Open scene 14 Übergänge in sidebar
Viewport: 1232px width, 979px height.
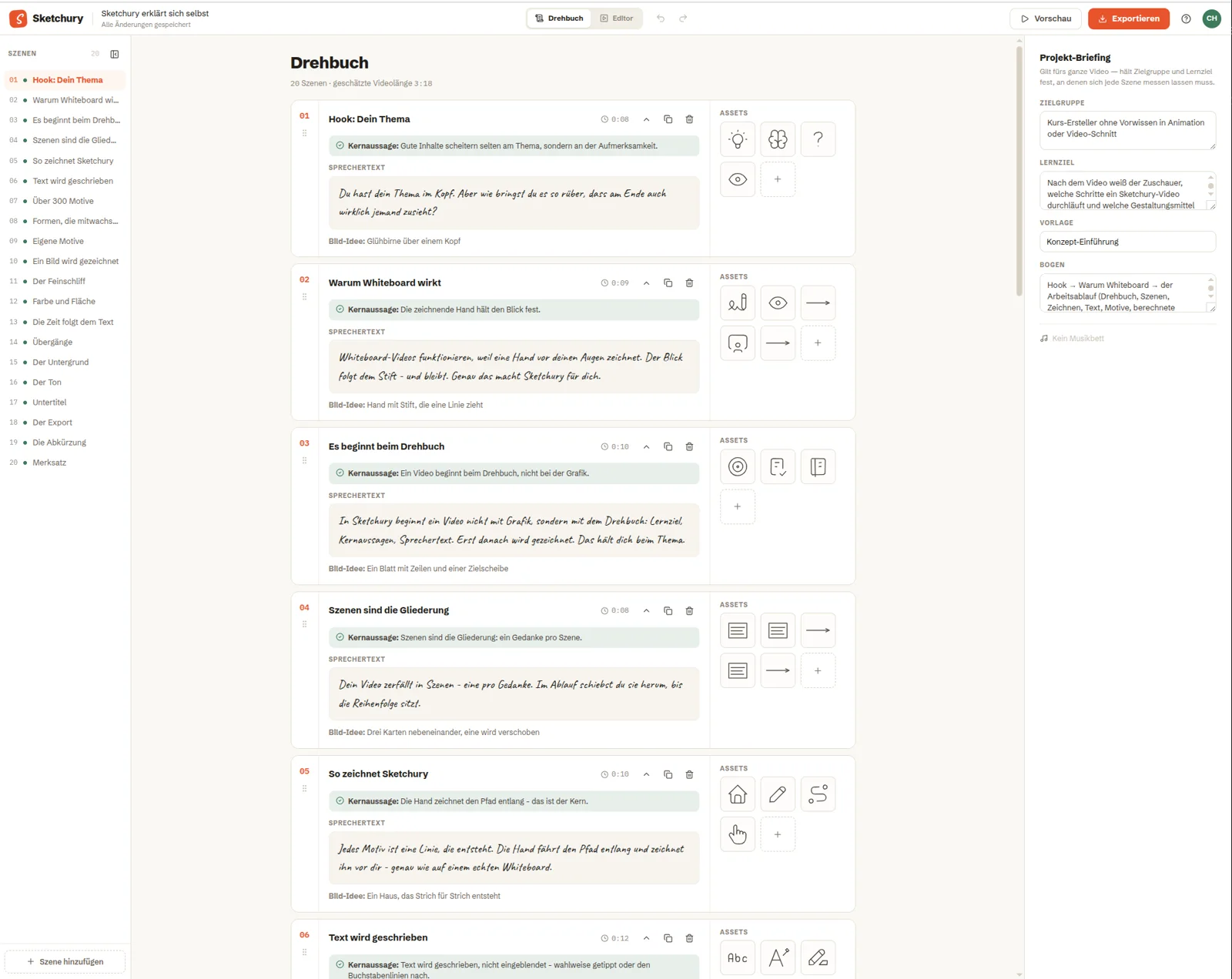[x=65, y=342]
